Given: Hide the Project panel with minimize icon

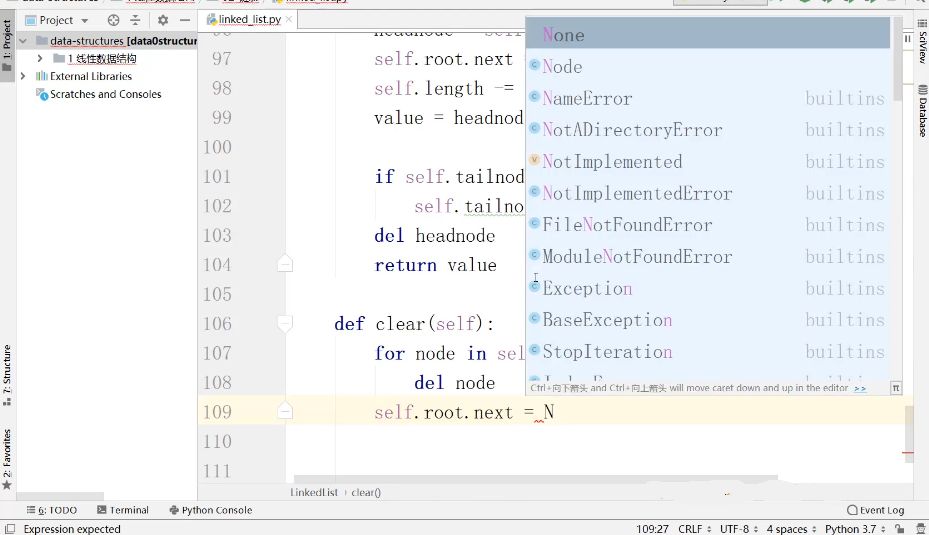Looking at the screenshot, I should 184,20.
